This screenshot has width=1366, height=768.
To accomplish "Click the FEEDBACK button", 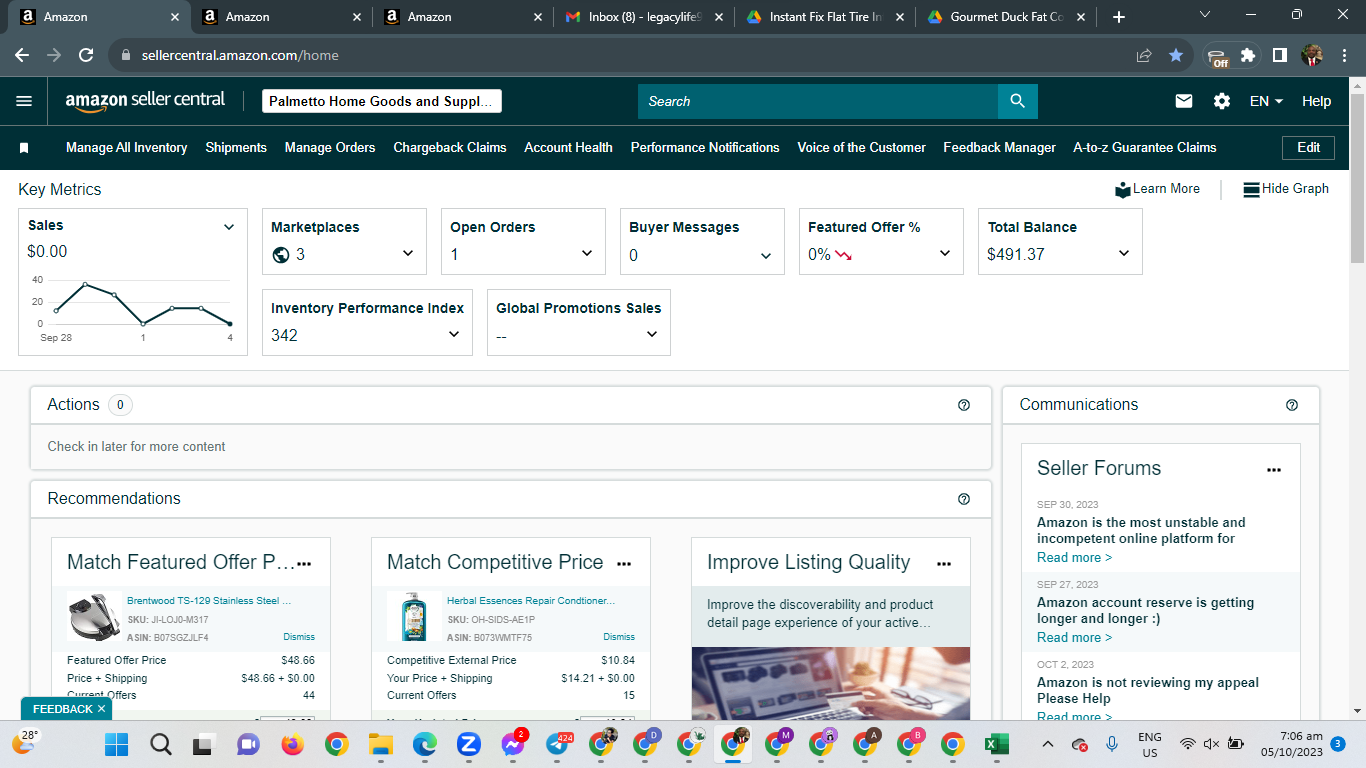I will pos(67,709).
